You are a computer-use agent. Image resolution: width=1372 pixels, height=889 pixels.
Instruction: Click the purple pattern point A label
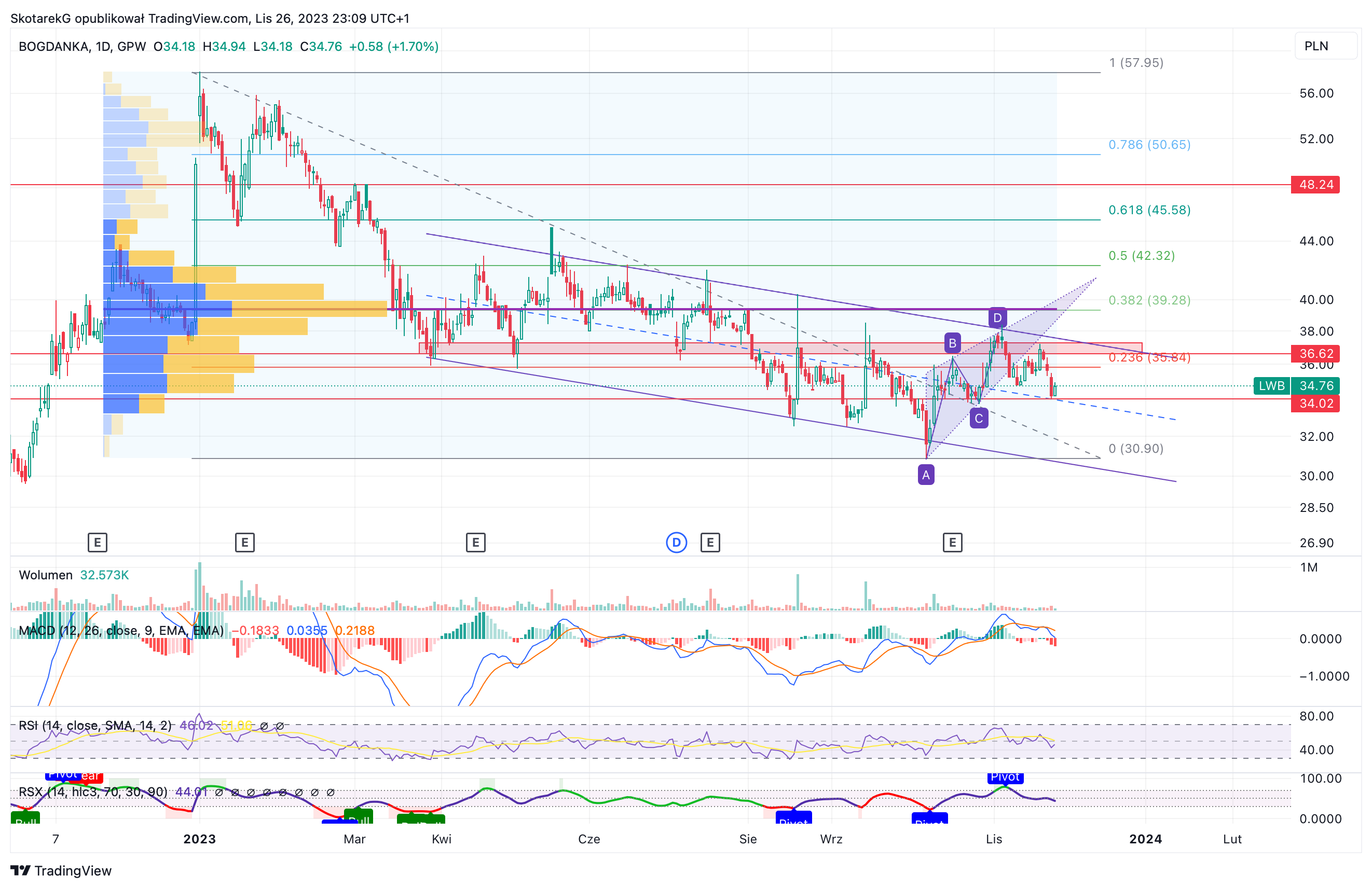(926, 475)
